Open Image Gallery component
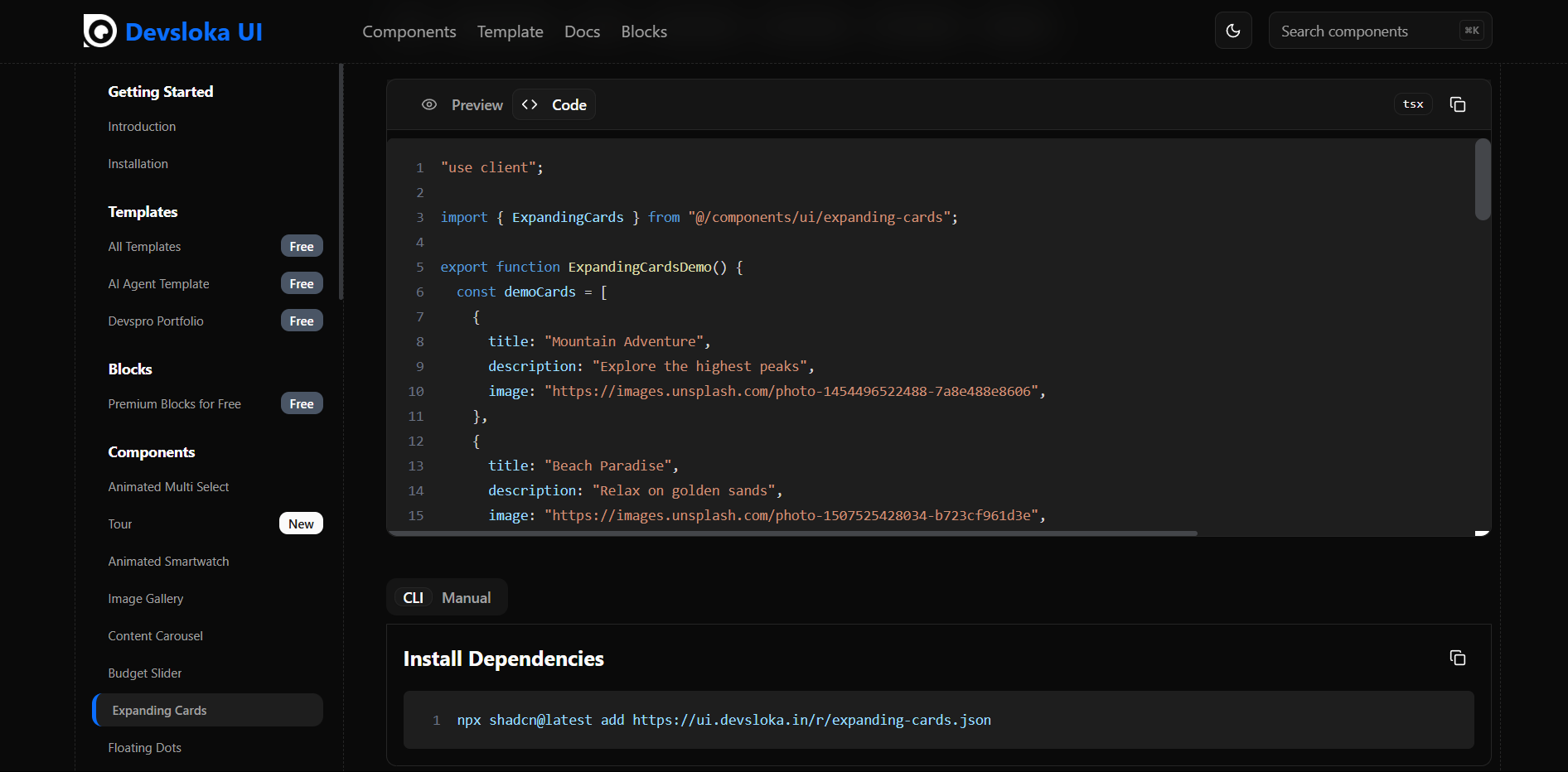 tap(146, 599)
